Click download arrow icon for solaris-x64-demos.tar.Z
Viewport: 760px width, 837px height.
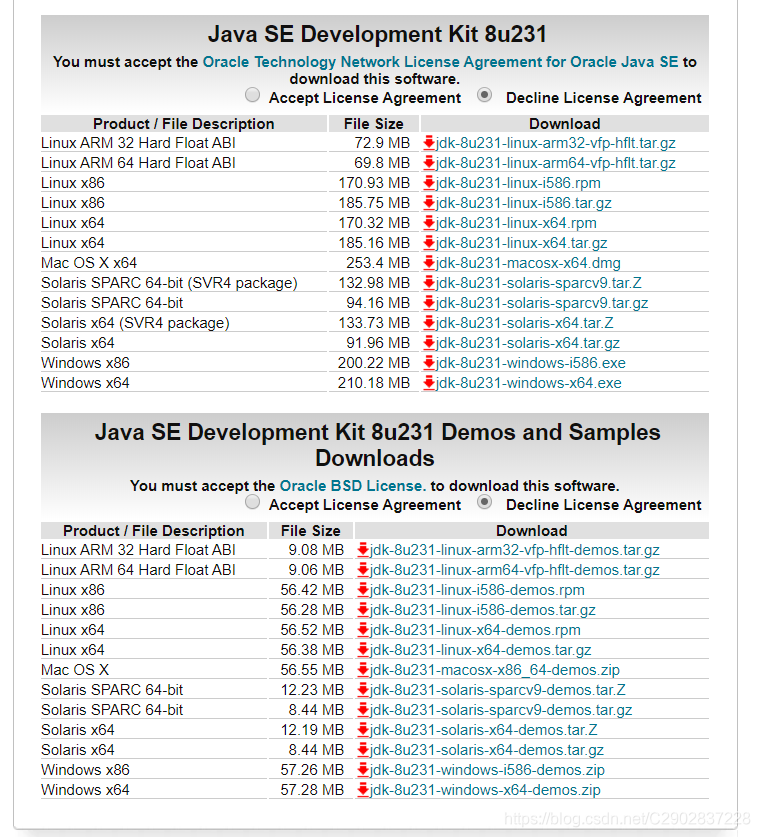(x=363, y=730)
